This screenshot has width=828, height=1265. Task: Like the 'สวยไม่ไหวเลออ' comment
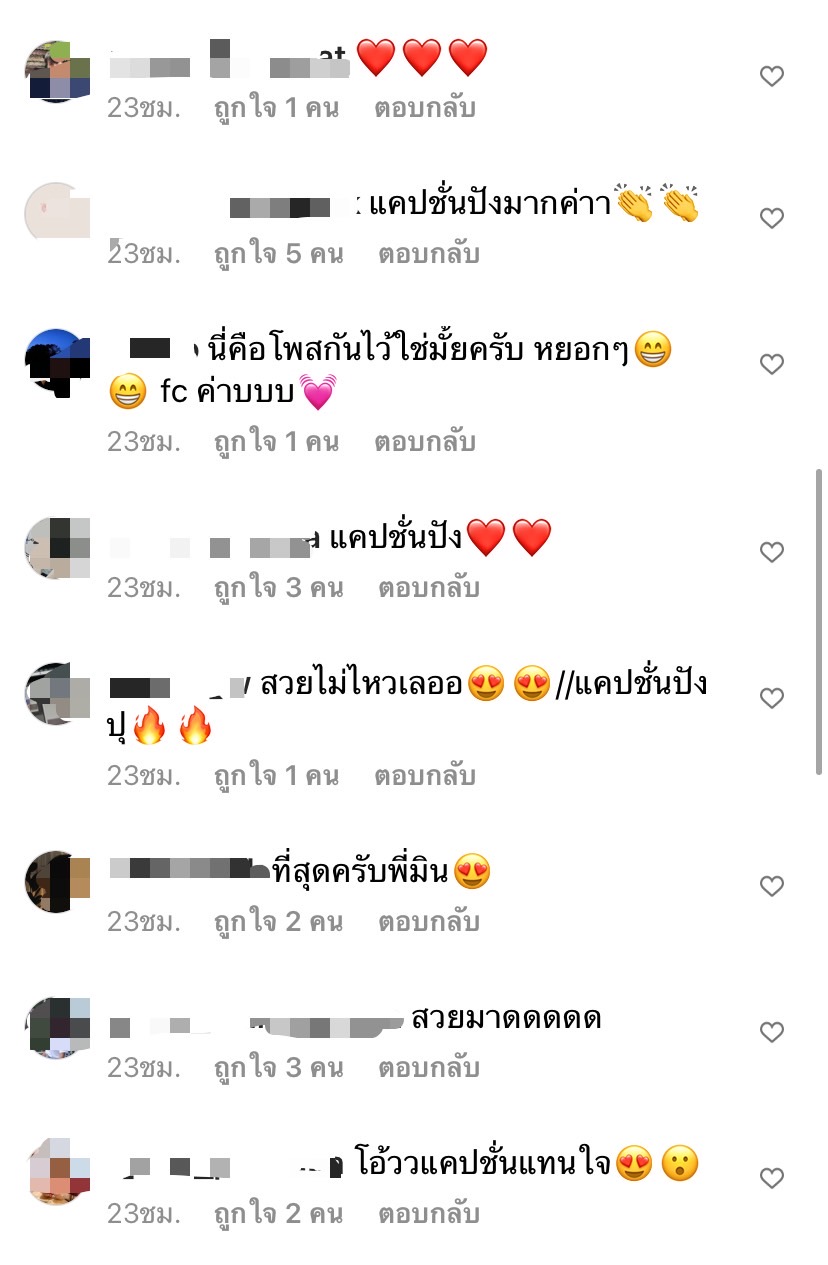pyautogui.click(x=772, y=698)
